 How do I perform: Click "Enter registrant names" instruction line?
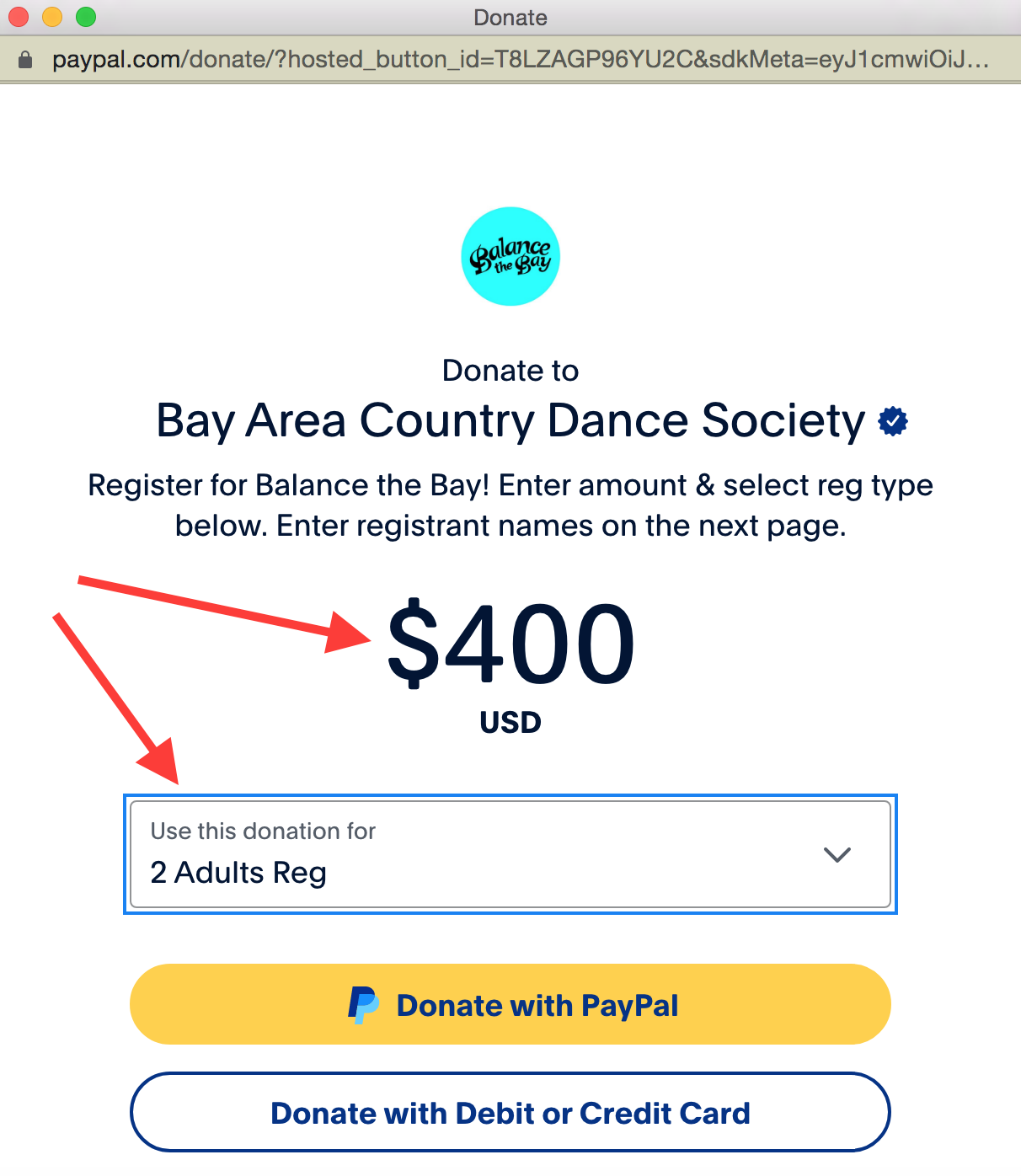click(x=510, y=527)
